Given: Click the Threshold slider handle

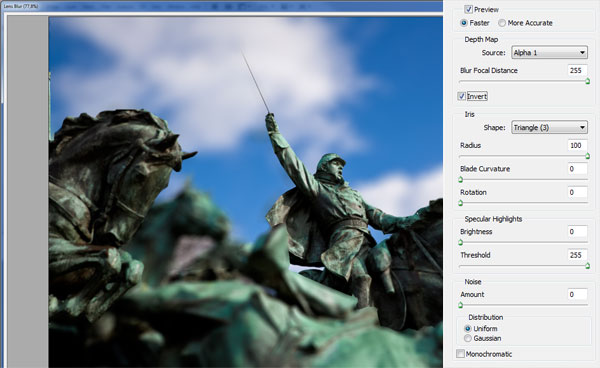Looking at the screenshot, I should [x=587, y=265].
